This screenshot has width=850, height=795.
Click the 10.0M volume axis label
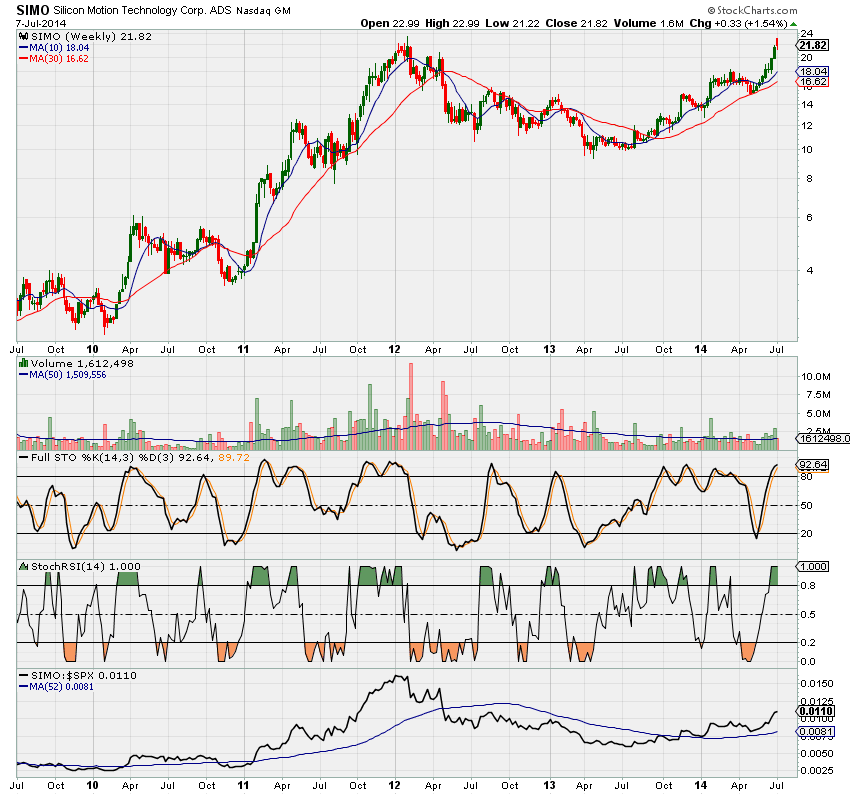tap(816, 377)
